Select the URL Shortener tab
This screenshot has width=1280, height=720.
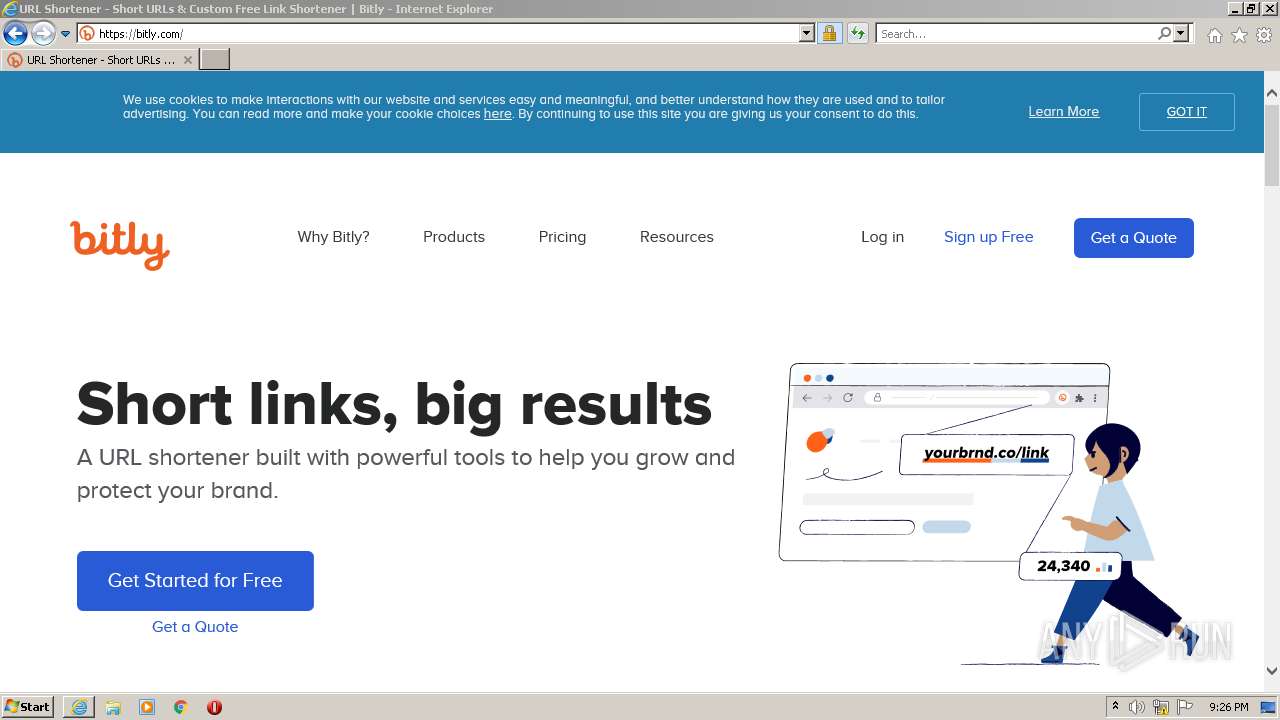coord(98,60)
